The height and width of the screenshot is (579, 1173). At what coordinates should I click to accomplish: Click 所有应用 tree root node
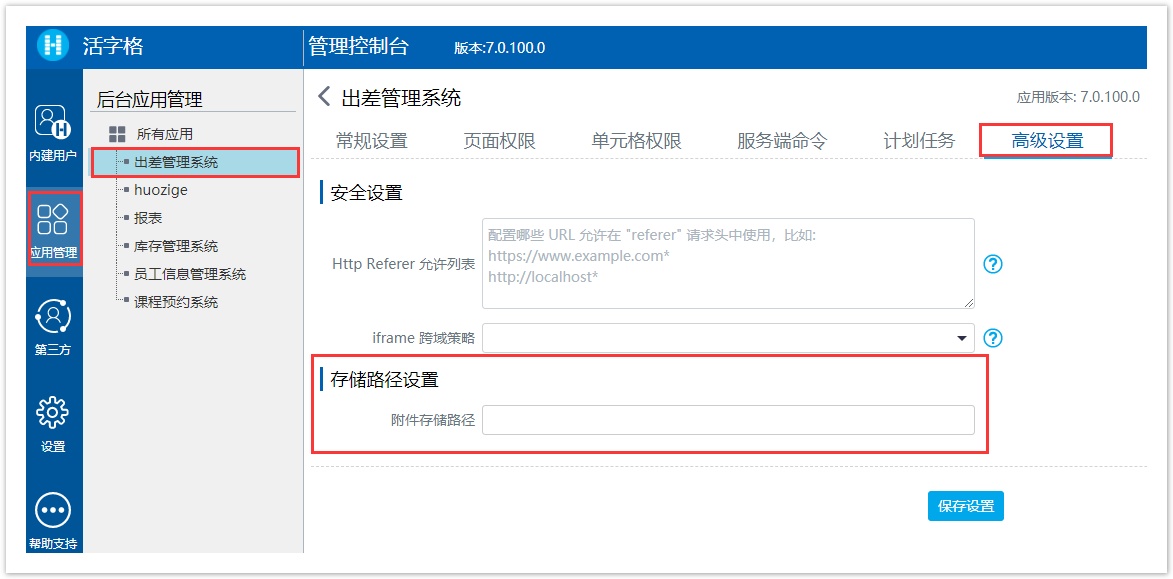(164, 134)
